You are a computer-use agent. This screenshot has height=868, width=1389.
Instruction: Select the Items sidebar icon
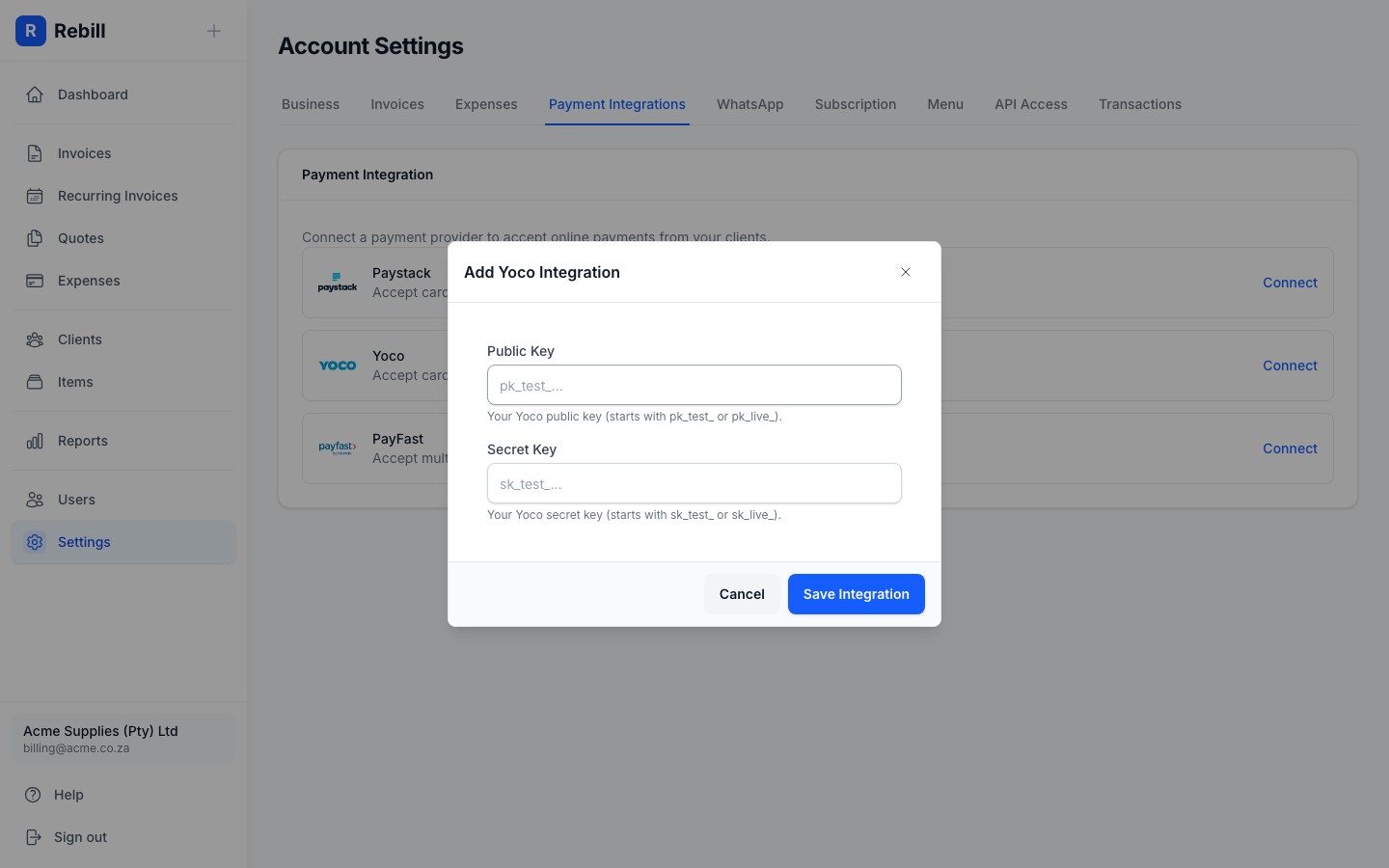click(35, 382)
